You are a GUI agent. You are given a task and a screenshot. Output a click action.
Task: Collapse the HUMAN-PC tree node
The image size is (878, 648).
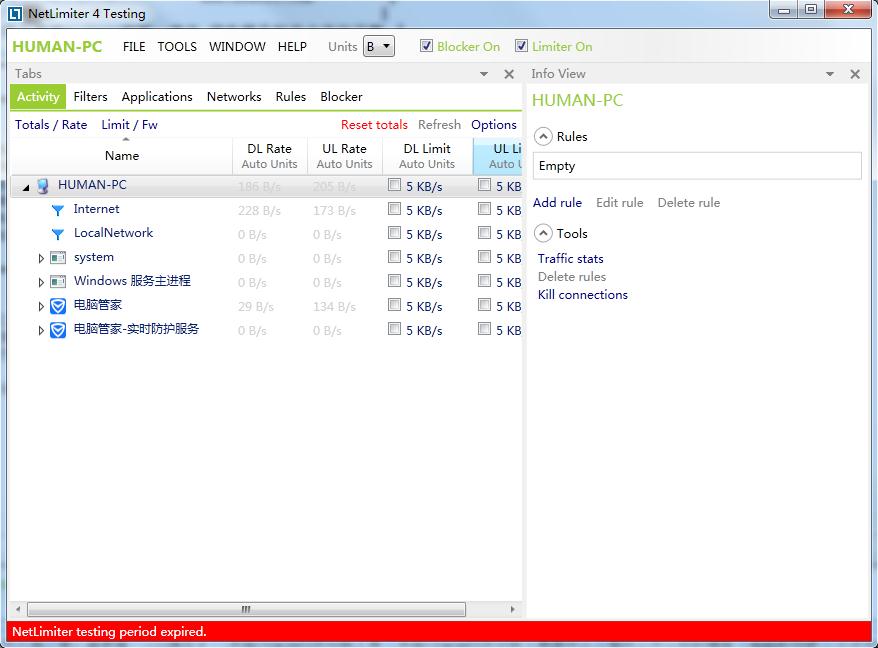(x=26, y=188)
